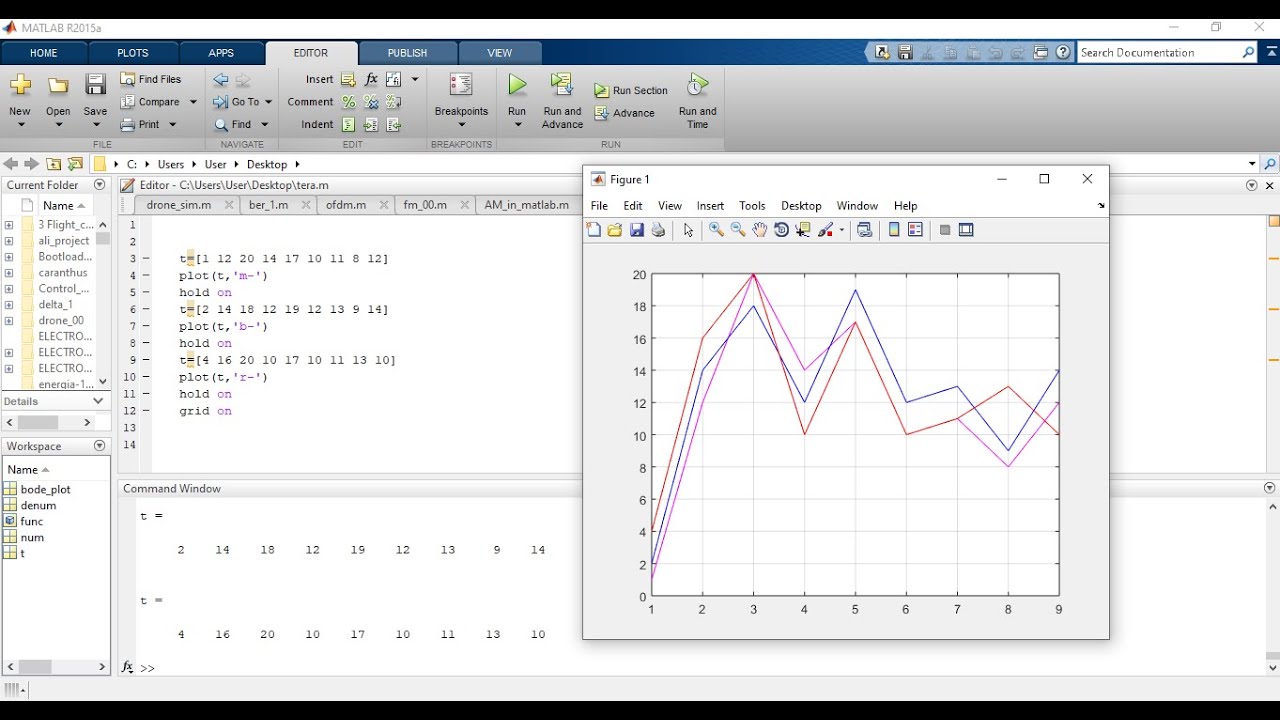Open the Compare dropdown arrow

193,102
